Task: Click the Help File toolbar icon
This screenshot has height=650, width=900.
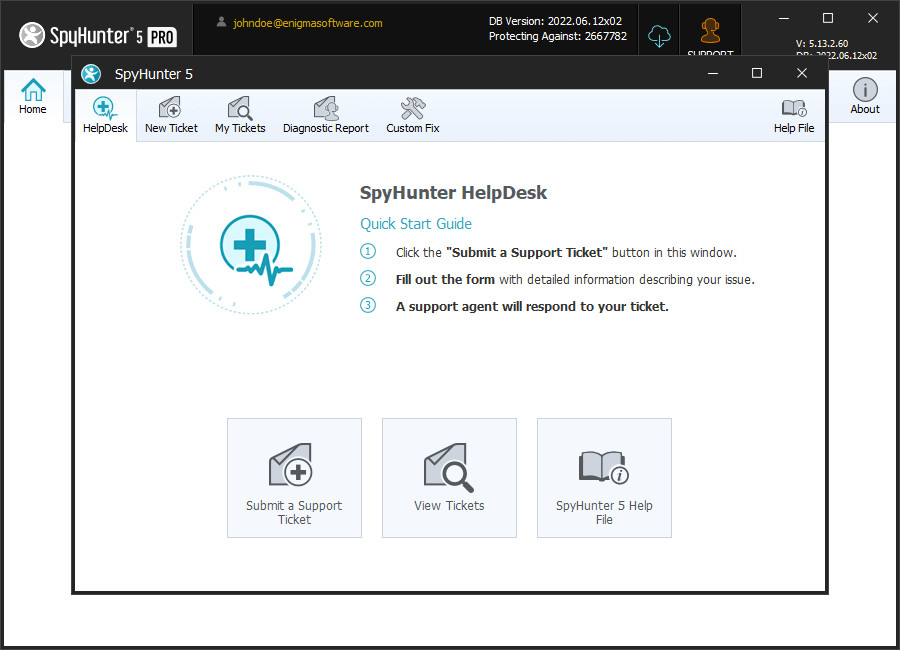Action: click(793, 115)
